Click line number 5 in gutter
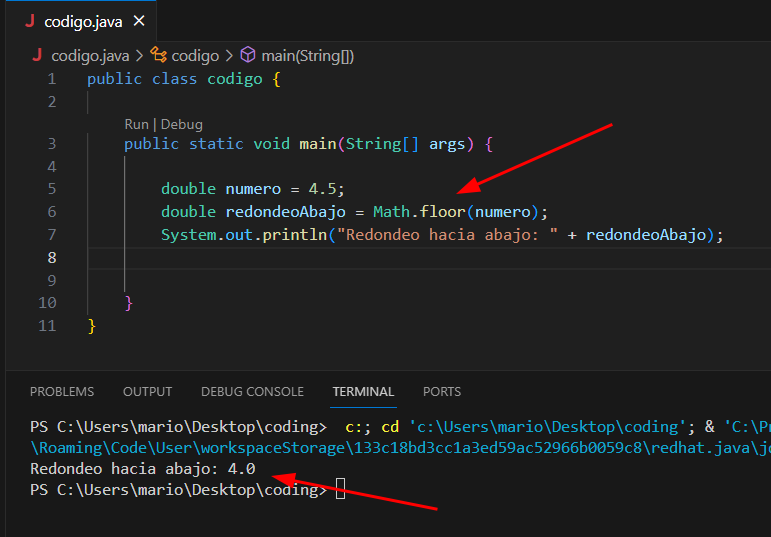This screenshot has height=537, width=771. (52, 189)
